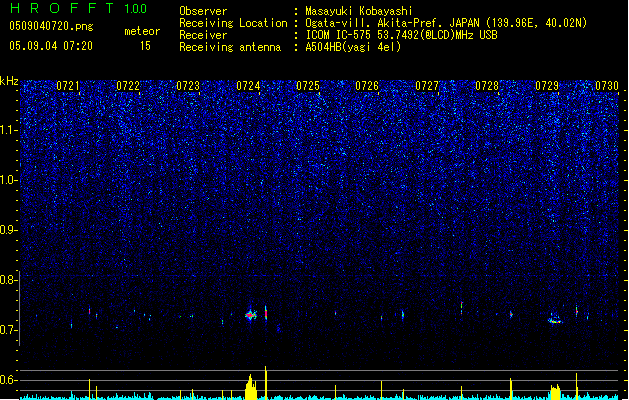The height and width of the screenshot is (400, 629).
Task: Click the curved meteor echo near 0729
Action: (x=555, y=320)
